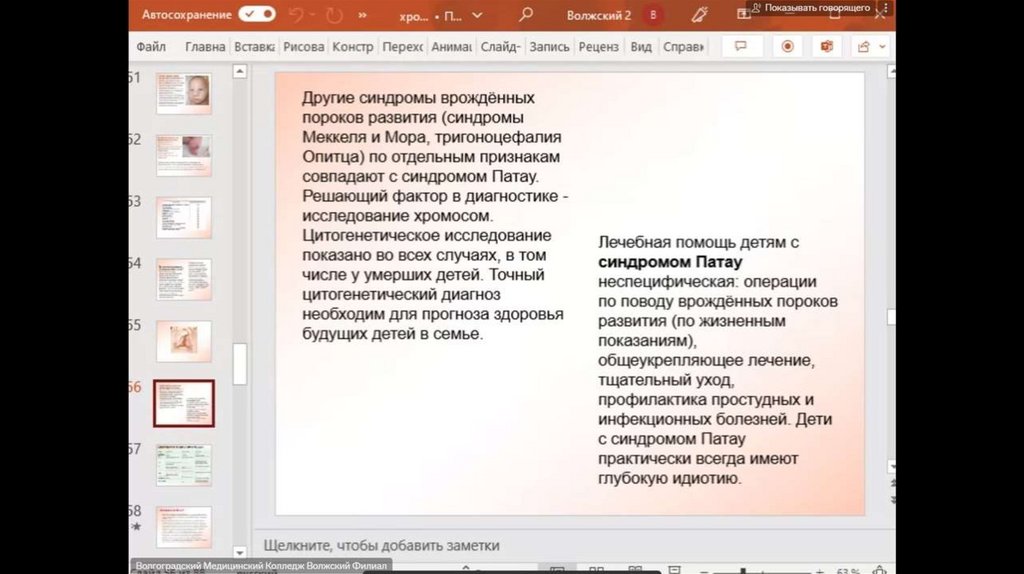Open the Файл menu
This screenshot has width=1024, height=574.
point(151,47)
